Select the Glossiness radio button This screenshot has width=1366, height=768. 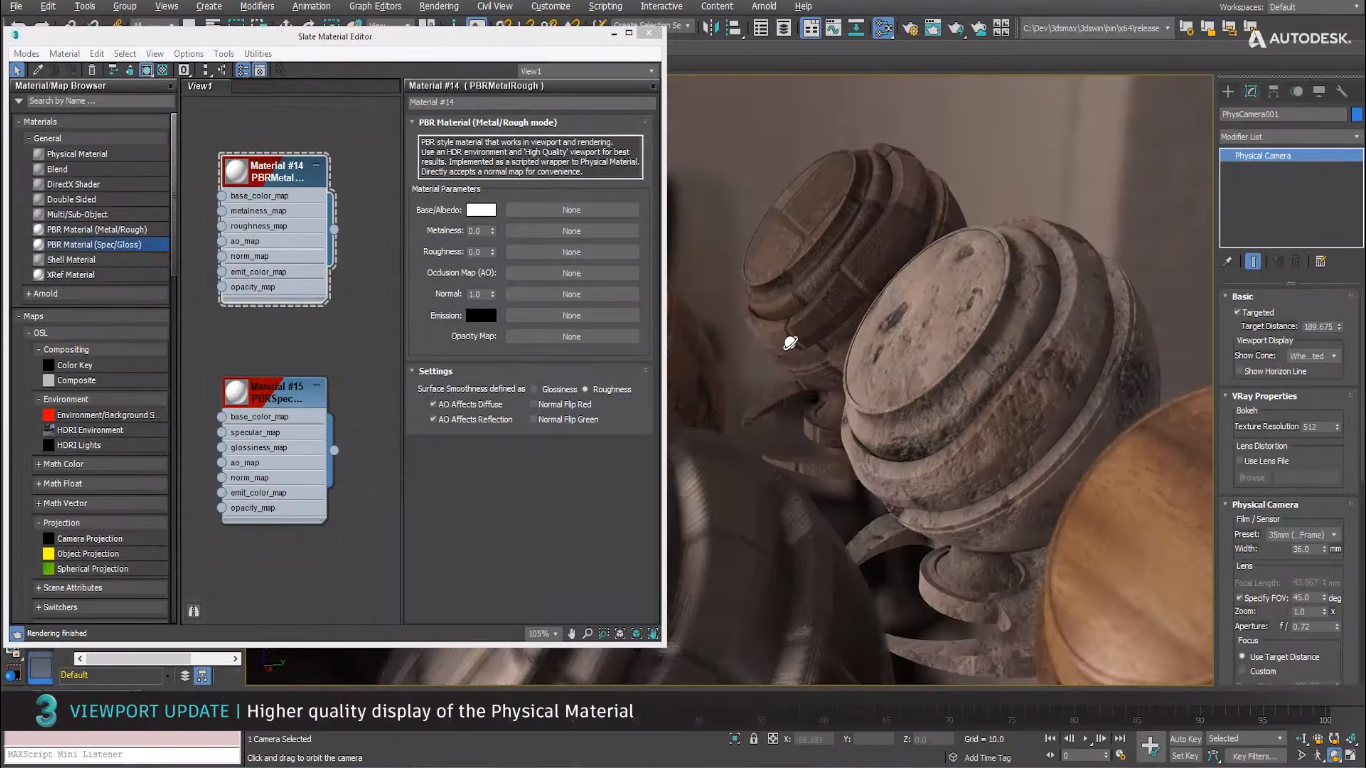click(x=535, y=389)
